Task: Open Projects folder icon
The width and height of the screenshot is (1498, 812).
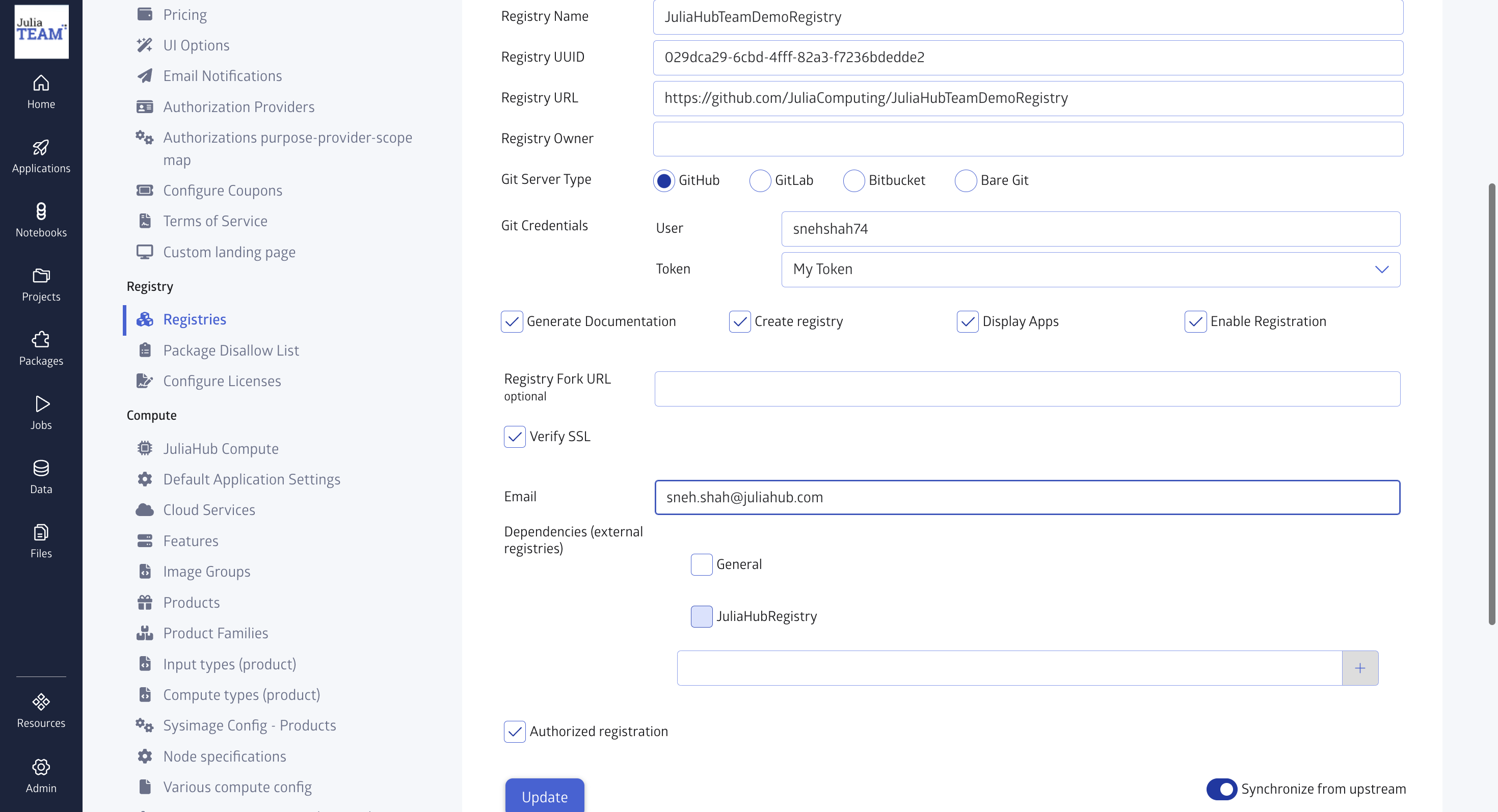Action: tap(41, 276)
